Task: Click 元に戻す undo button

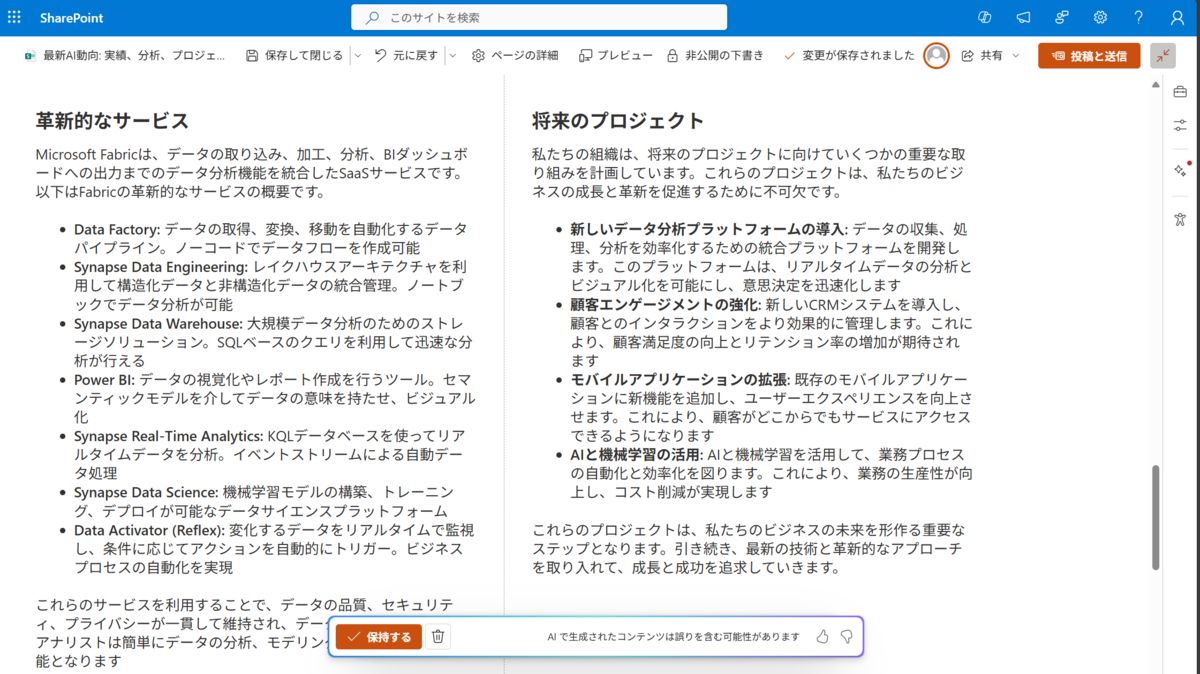Action: click(406, 56)
